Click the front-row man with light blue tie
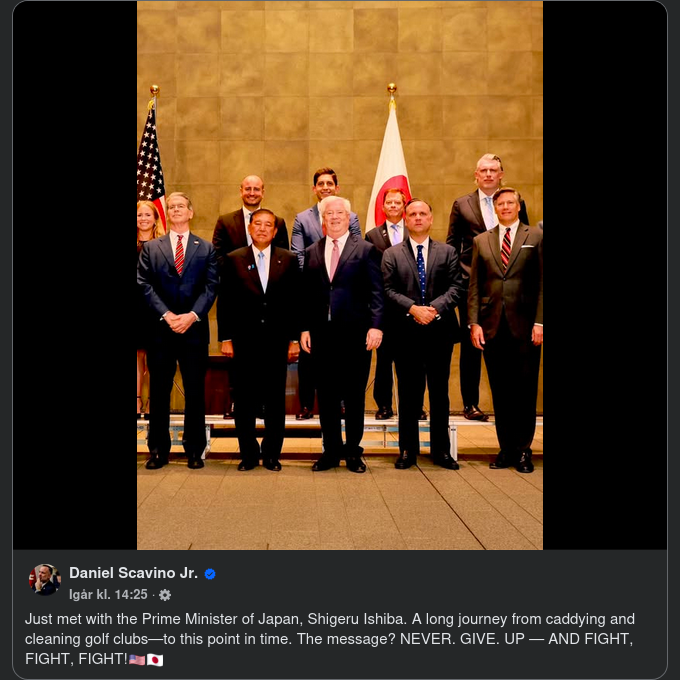This screenshot has height=680, width=680. (260, 338)
